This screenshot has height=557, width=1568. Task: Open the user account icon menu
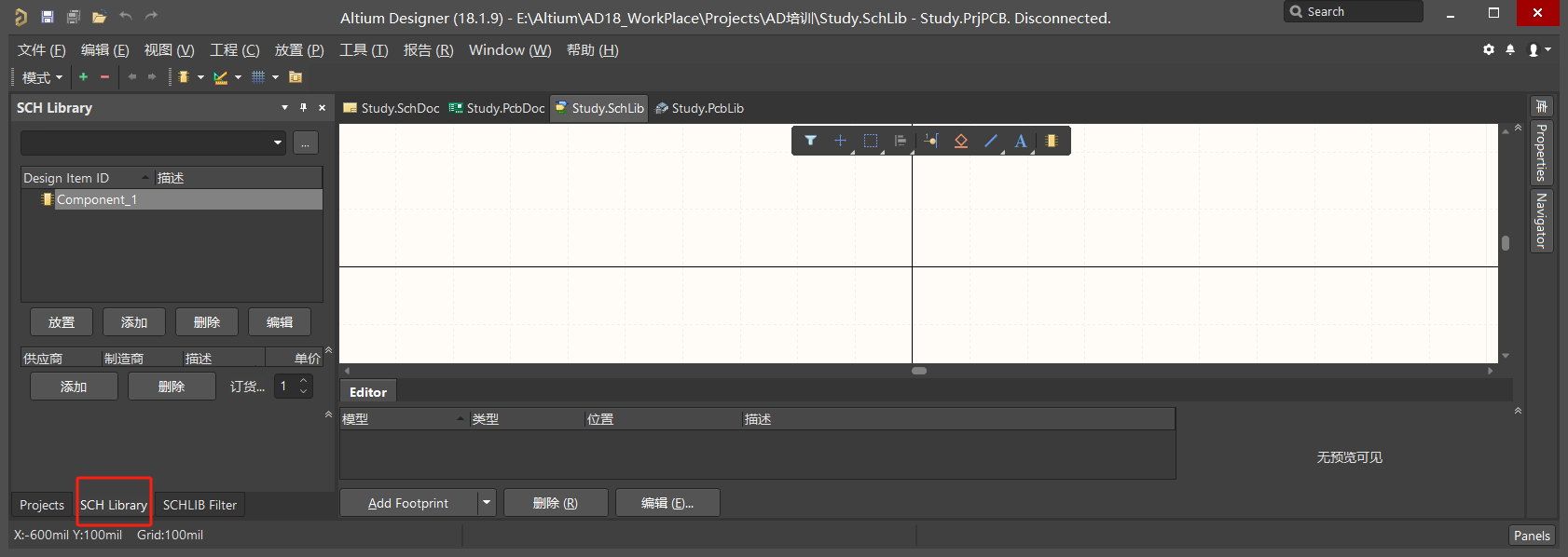(1539, 49)
